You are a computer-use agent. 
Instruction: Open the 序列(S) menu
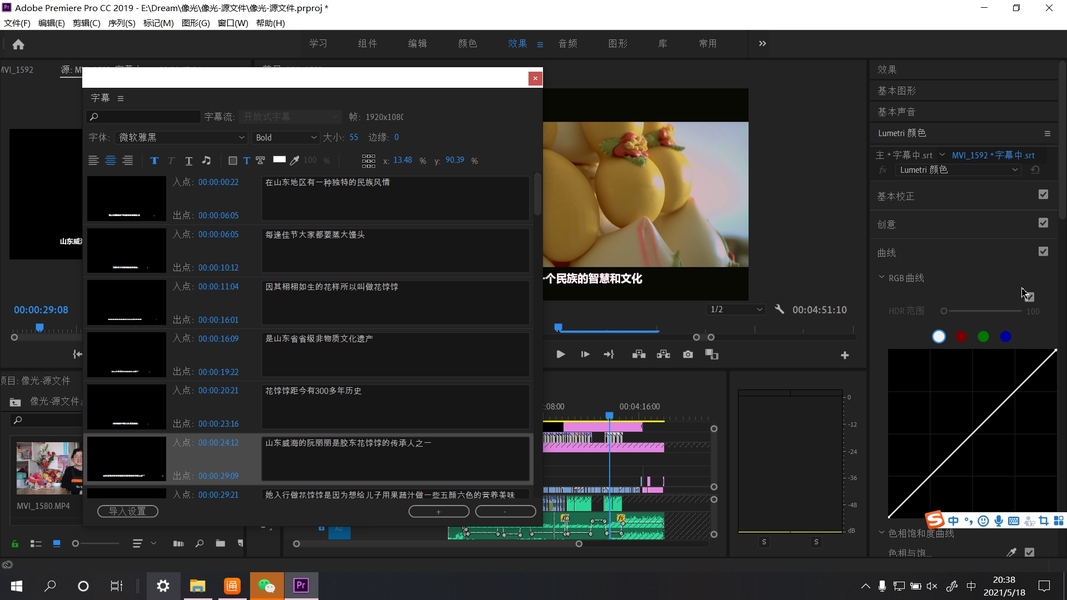[121, 23]
